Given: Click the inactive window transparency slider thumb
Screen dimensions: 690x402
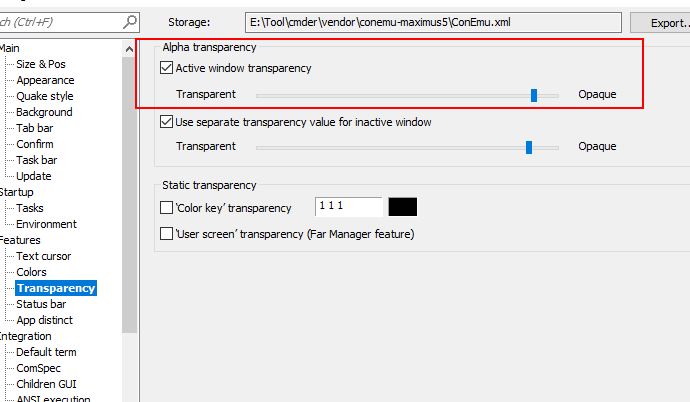Looking at the screenshot, I should [529, 147].
